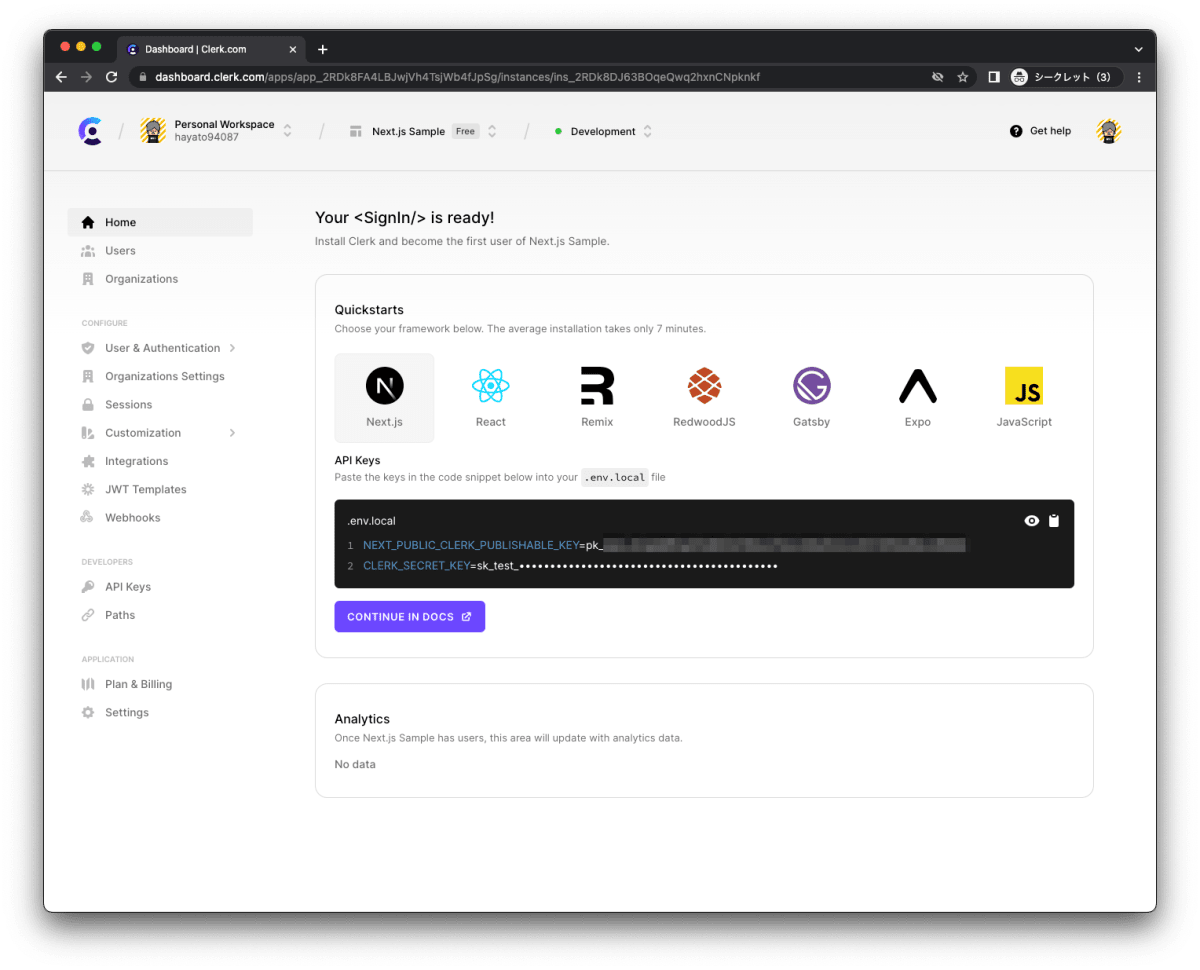Click the incognito profile indicator
This screenshot has height=970, width=1200.
pos(1066,77)
